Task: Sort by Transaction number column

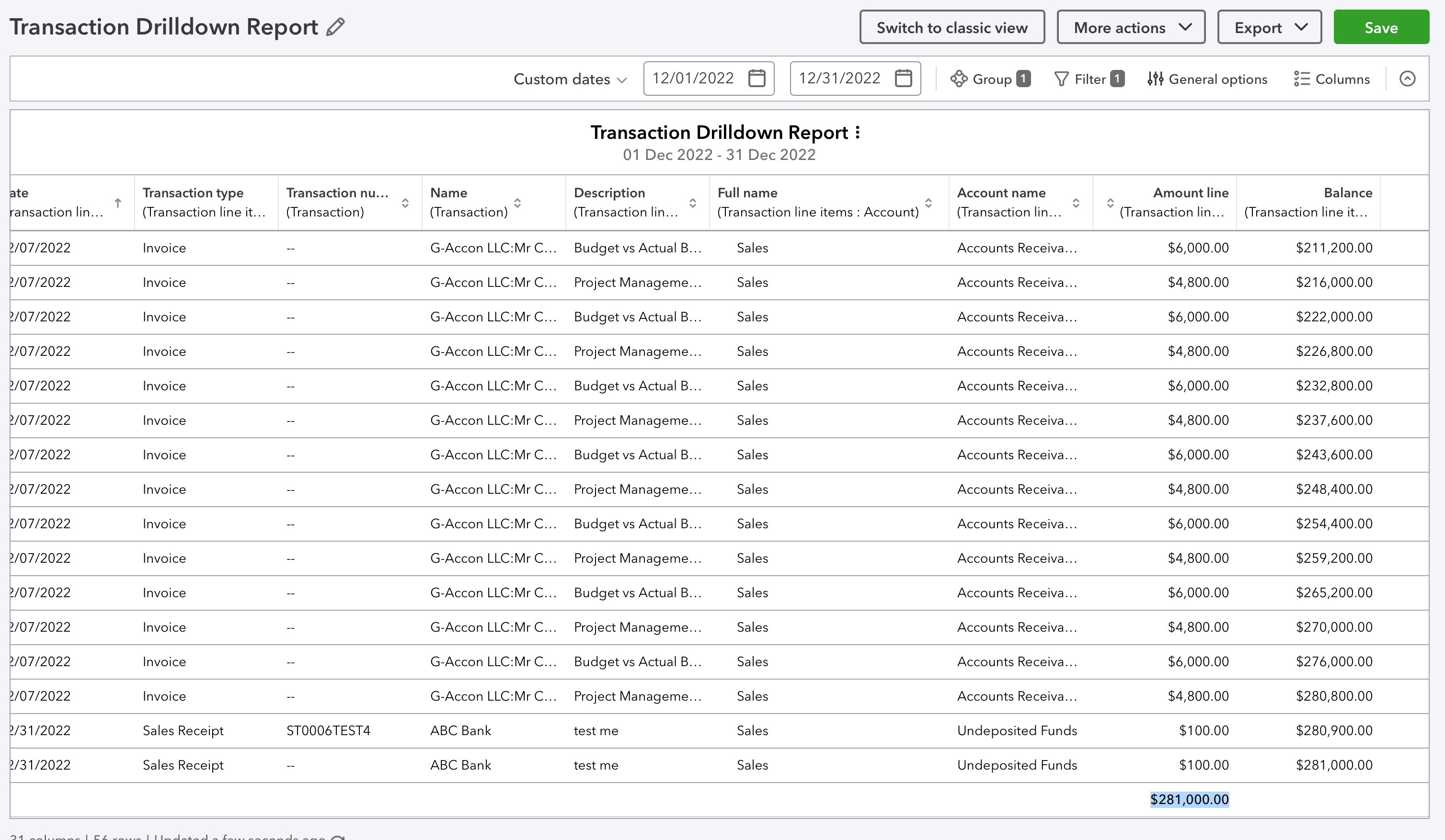Action: pyautogui.click(x=405, y=203)
